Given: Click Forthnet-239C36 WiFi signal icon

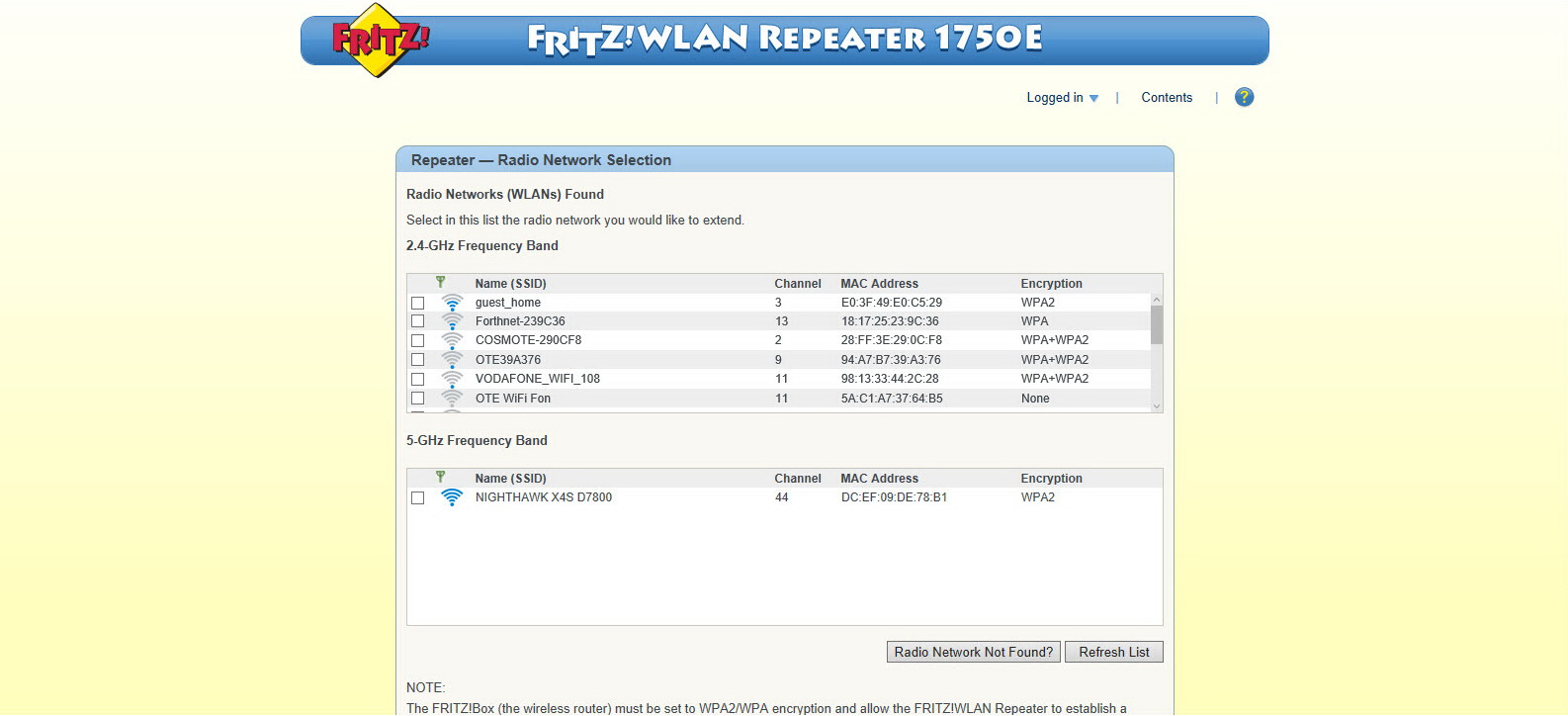Looking at the screenshot, I should coord(452,321).
